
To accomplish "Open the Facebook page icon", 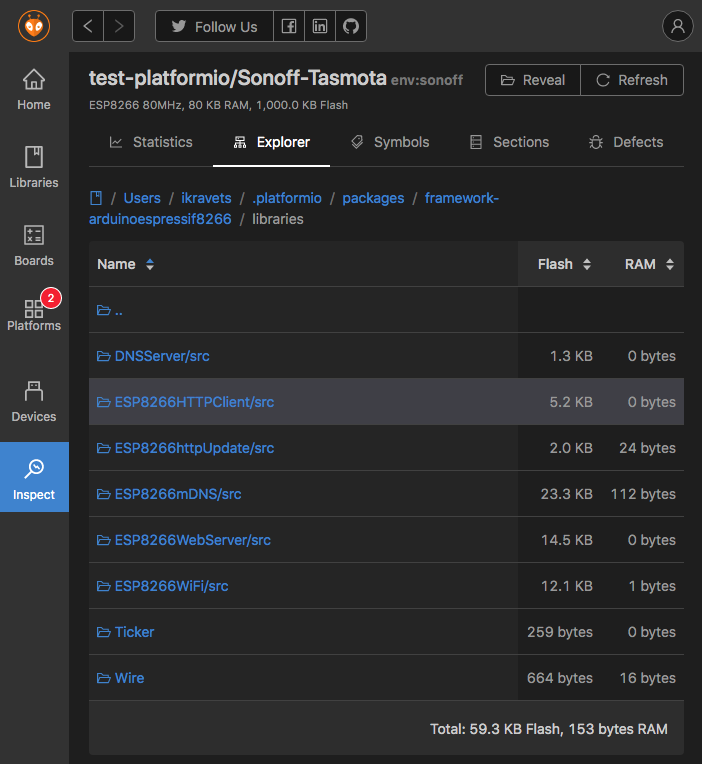I will coord(289,26).
